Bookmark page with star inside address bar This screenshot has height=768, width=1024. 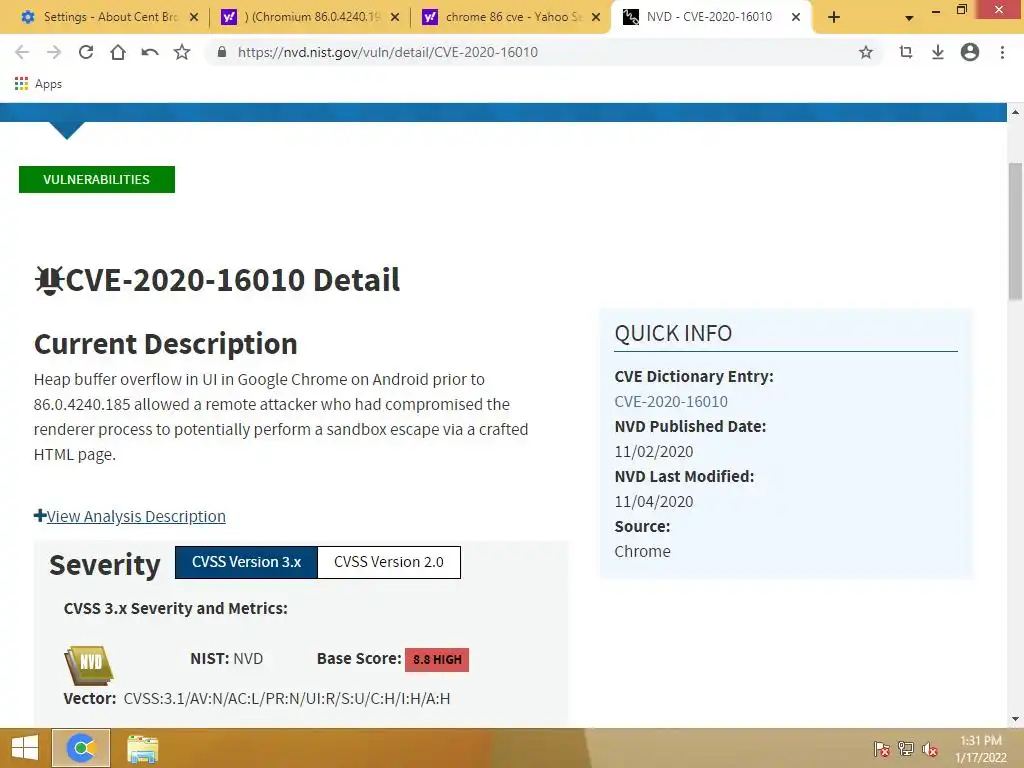(865, 52)
